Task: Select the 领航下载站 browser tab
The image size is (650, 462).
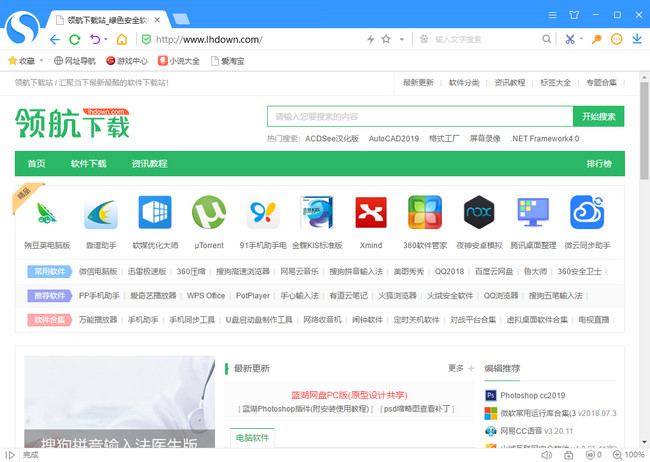Action: 107,20
